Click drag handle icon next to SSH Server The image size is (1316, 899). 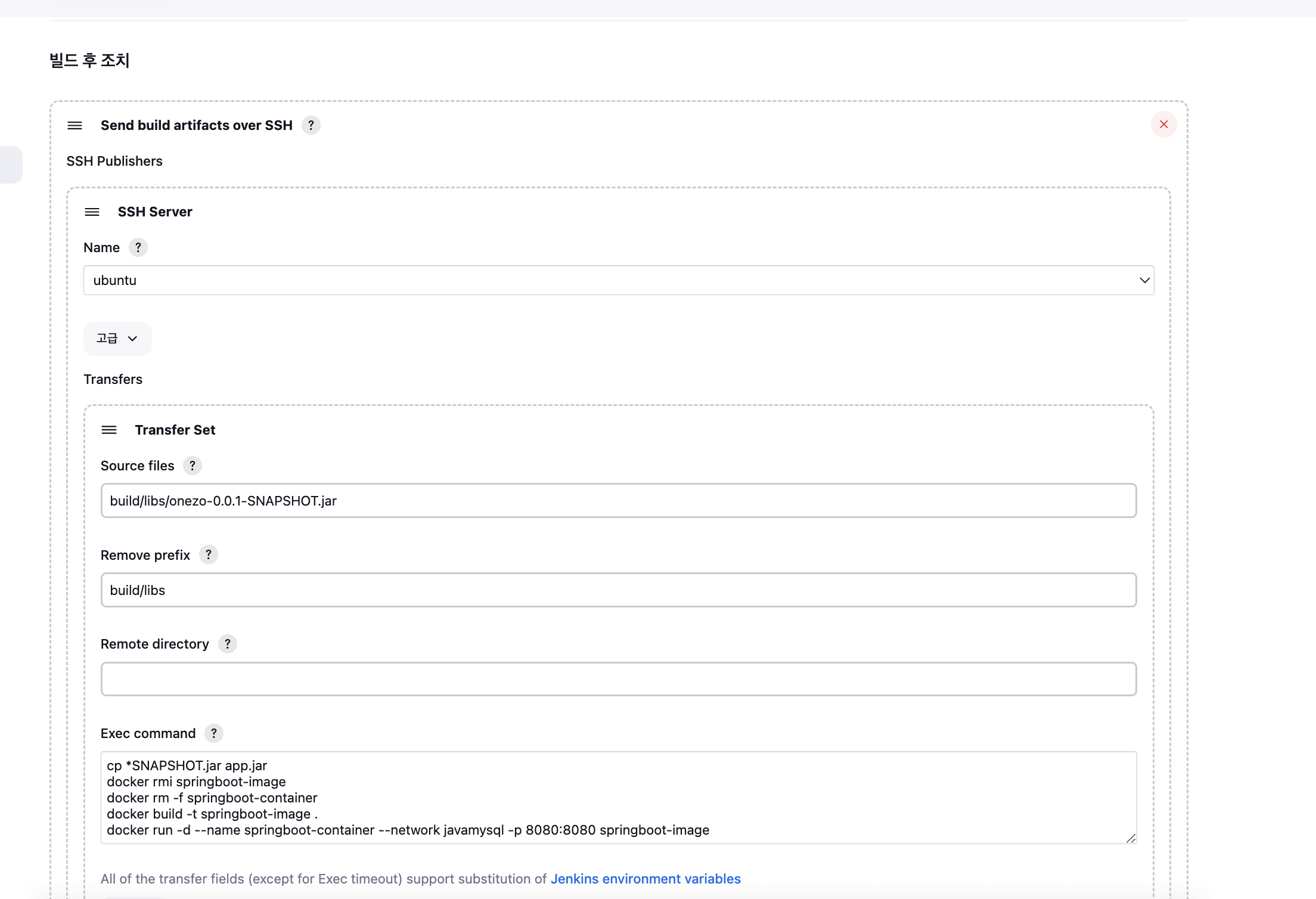(x=92, y=212)
